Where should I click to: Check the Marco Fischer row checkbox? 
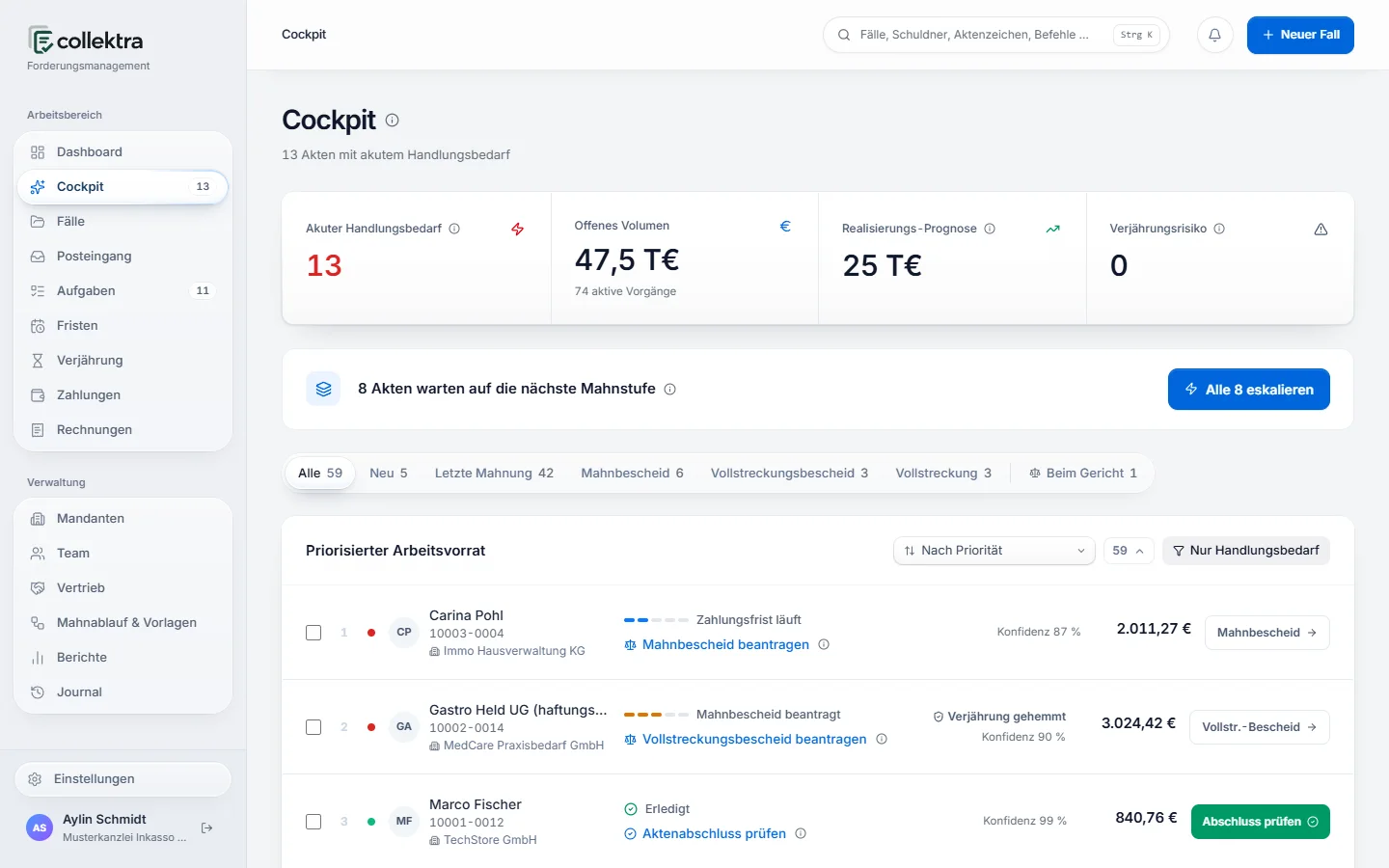click(x=313, y=822)
